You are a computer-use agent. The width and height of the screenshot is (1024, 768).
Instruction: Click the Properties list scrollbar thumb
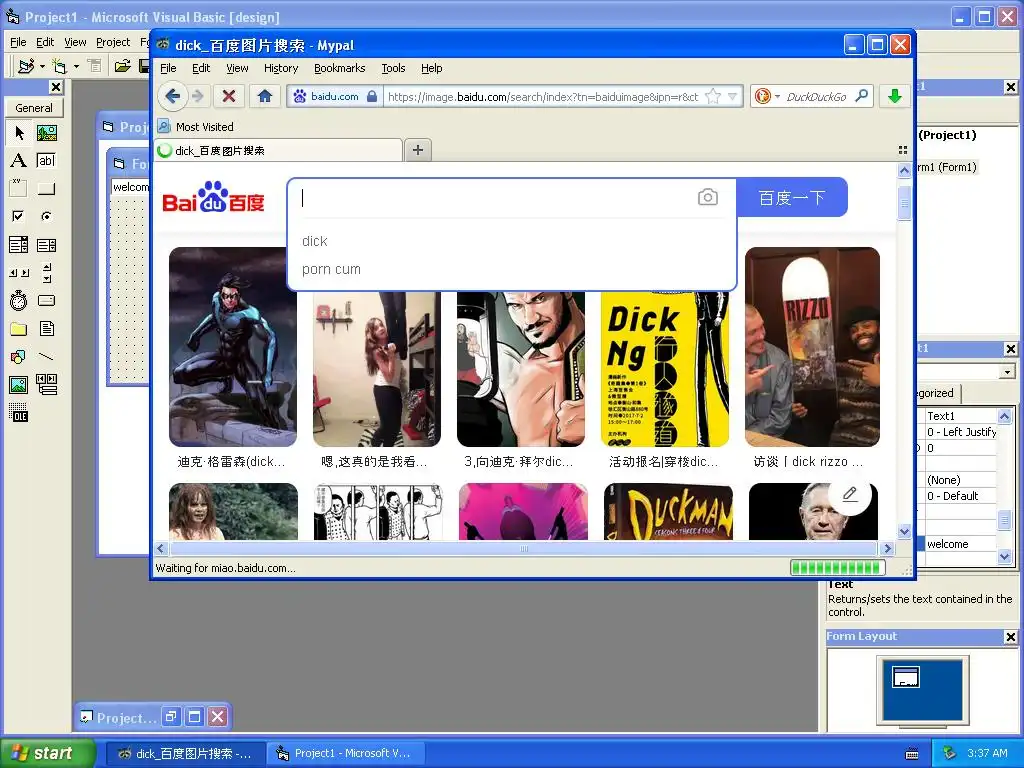(x=1004, y=519)
